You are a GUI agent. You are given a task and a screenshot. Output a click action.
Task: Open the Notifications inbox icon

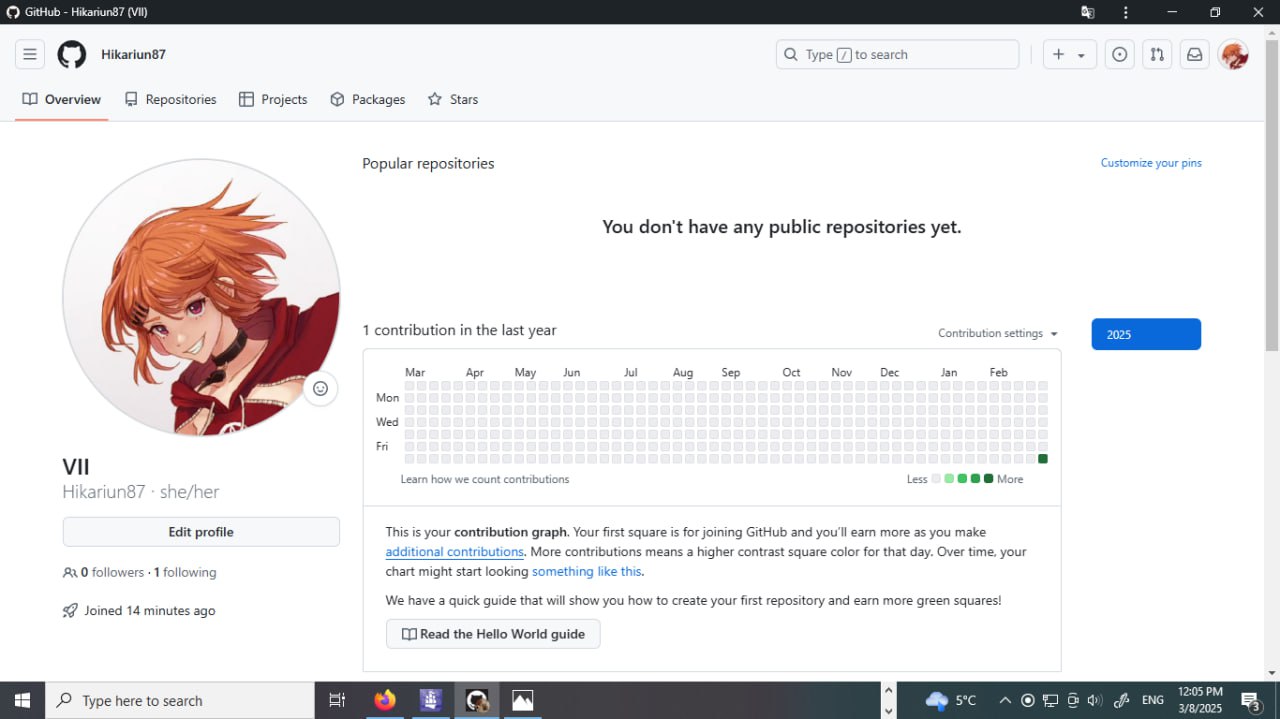pyautogui.click(x=1194, y=55)
